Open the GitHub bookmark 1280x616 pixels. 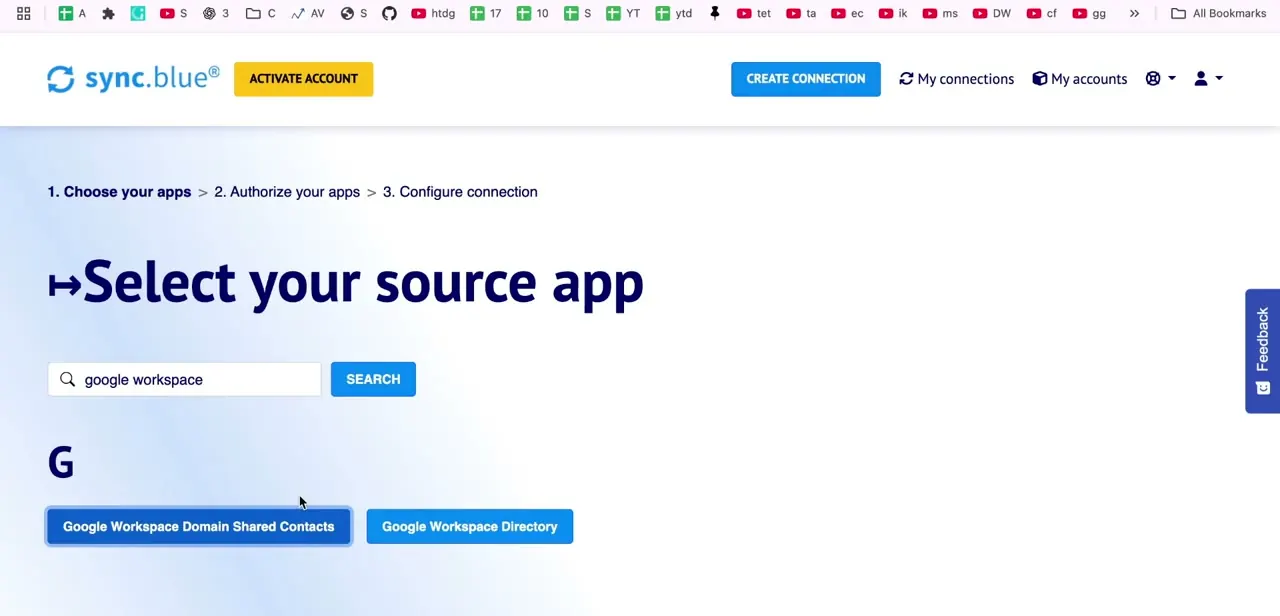point(389,14)
